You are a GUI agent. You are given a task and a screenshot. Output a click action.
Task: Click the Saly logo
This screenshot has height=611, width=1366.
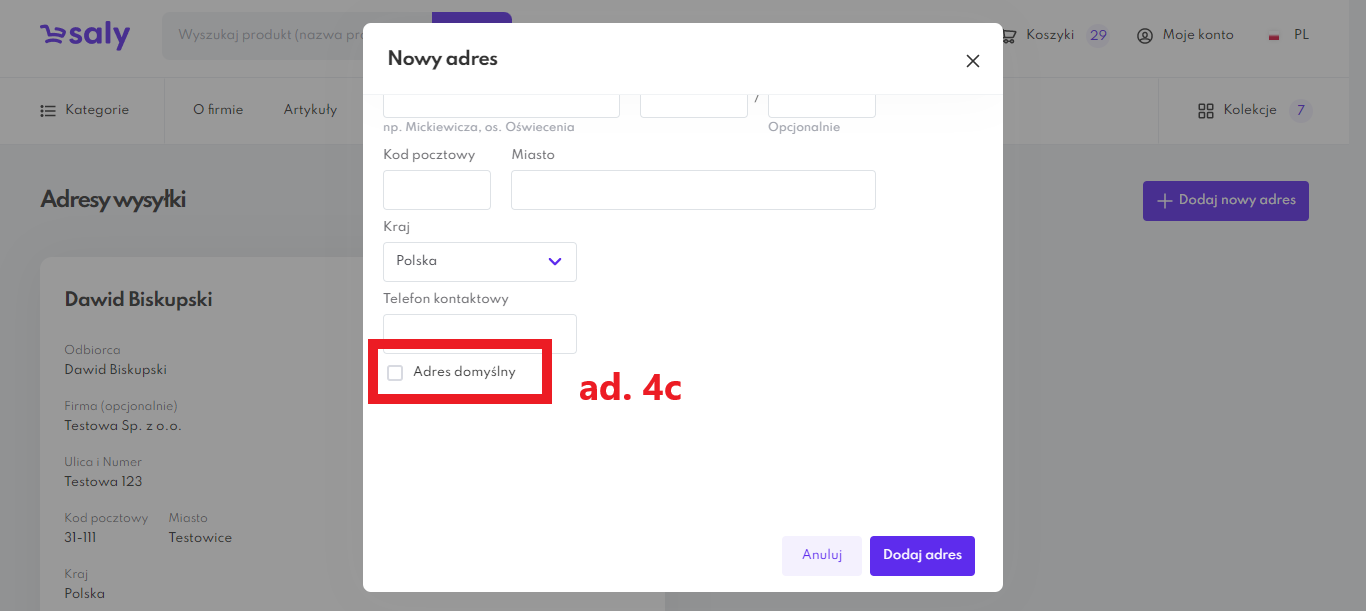(85, 36)
